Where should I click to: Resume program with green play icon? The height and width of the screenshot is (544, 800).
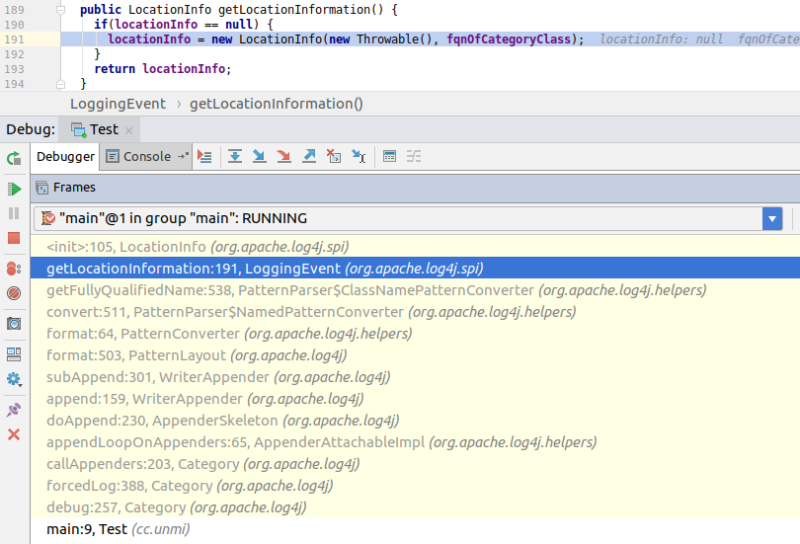click(14, 189)
